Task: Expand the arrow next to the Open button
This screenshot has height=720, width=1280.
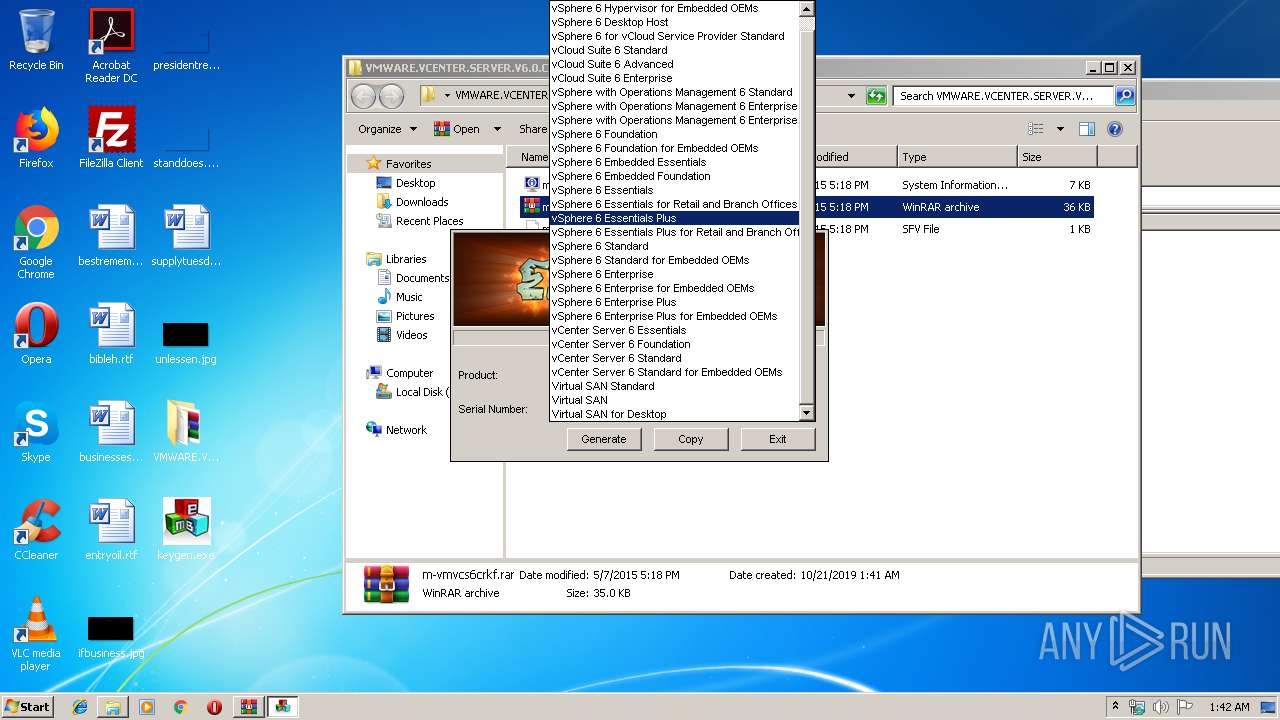Action: tap(497, 129)
